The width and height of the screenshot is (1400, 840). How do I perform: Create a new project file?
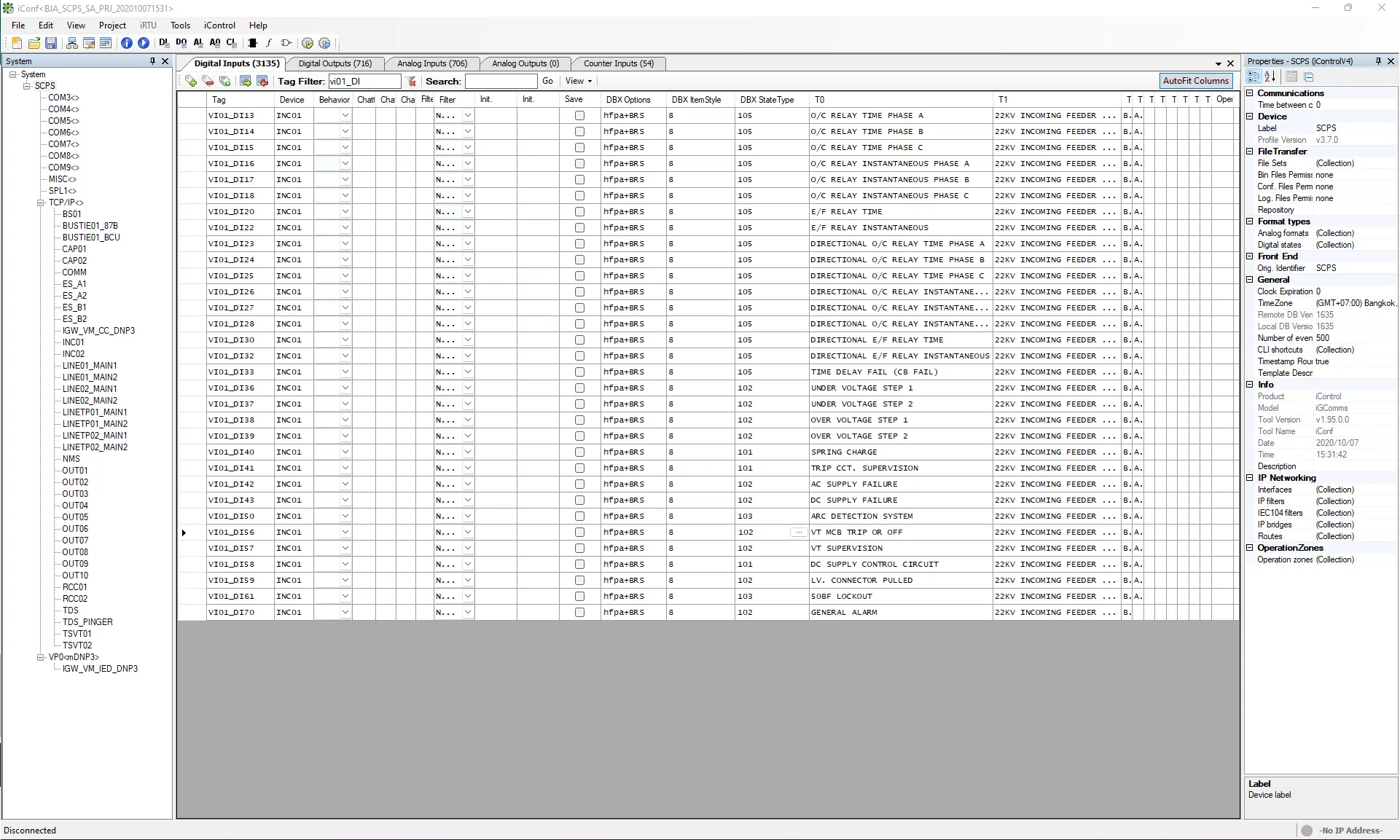tap(17, 43)
